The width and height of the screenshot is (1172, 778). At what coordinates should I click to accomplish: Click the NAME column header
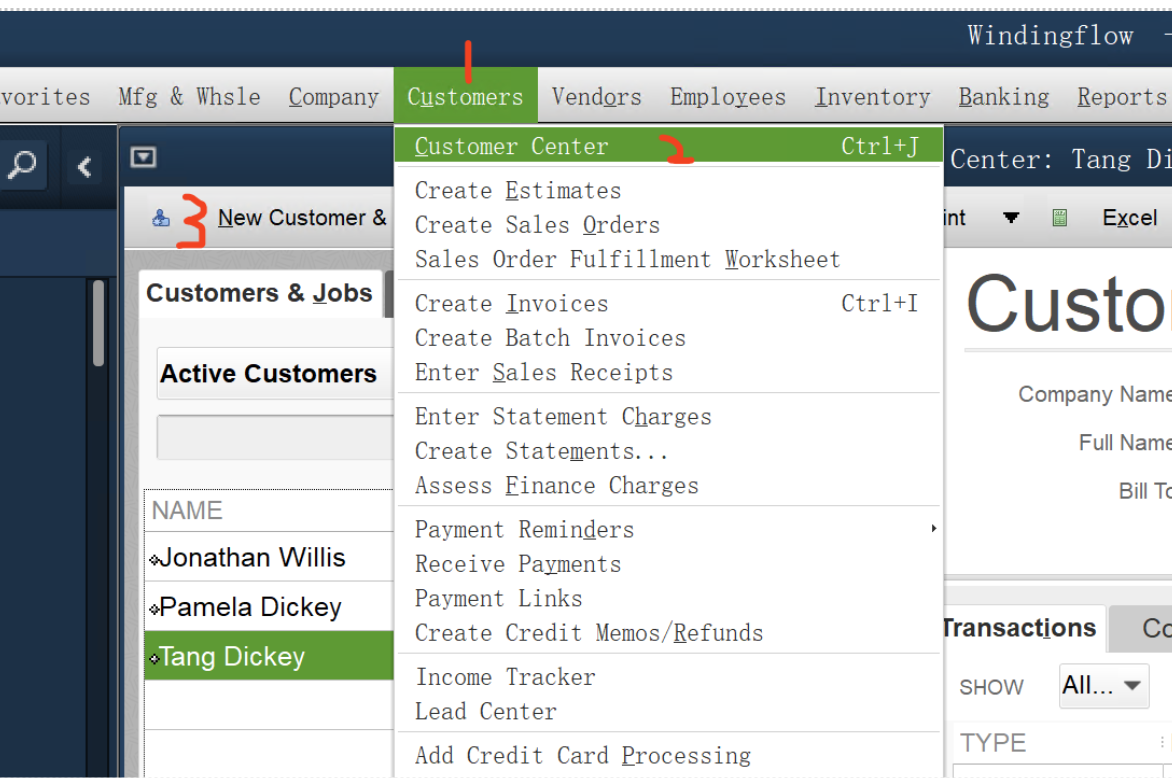coord(269,510)
